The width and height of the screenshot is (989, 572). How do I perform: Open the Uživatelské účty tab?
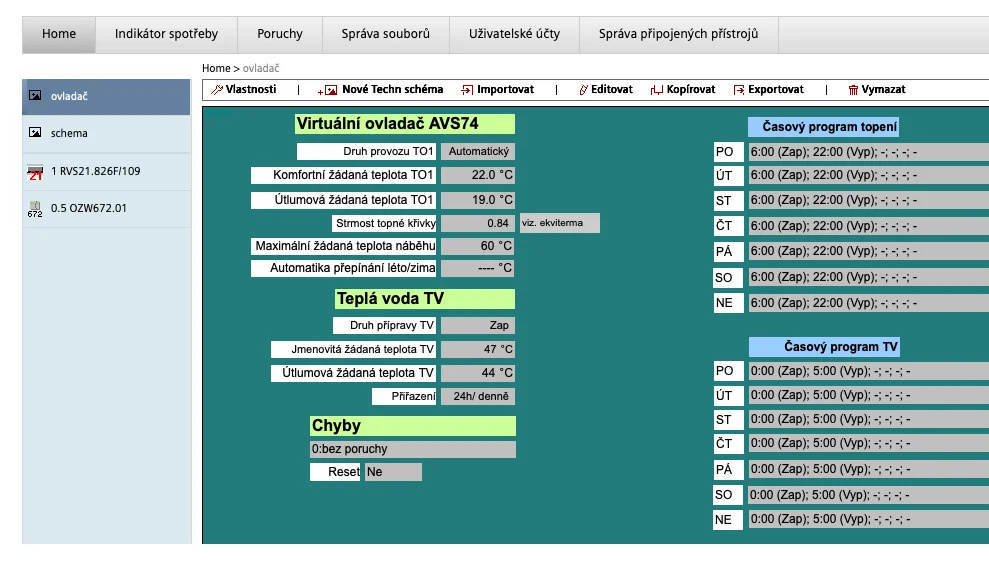pyautogui.click(x=514, y=34)
